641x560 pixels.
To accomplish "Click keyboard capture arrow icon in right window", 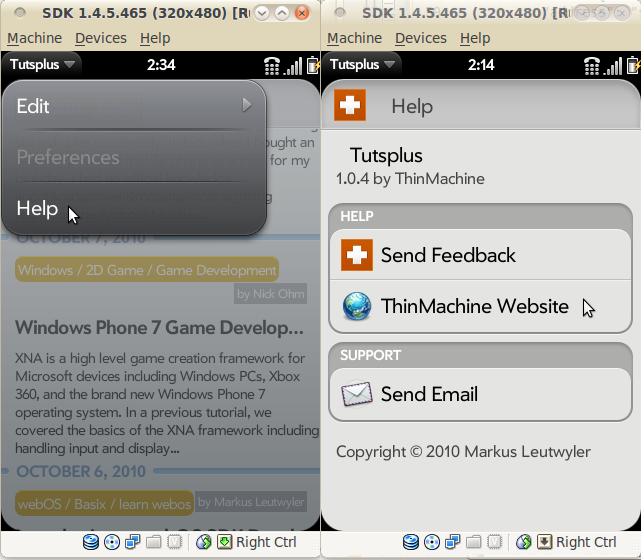I will tap(545, 542).
